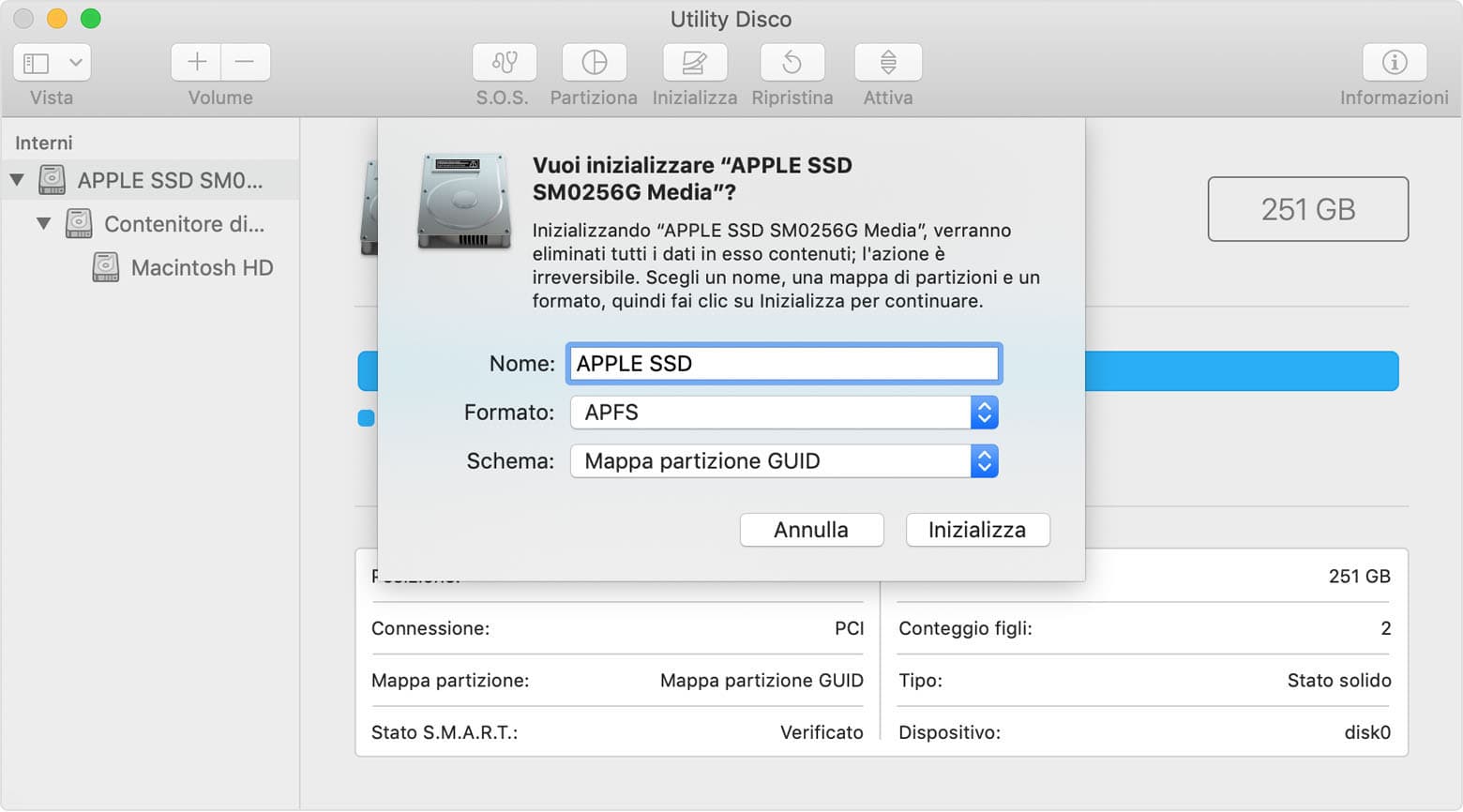Click the Verificato S.M.A.R.T. status
The height and width of the screenshot is (812, 1463).
click(822, 732)
